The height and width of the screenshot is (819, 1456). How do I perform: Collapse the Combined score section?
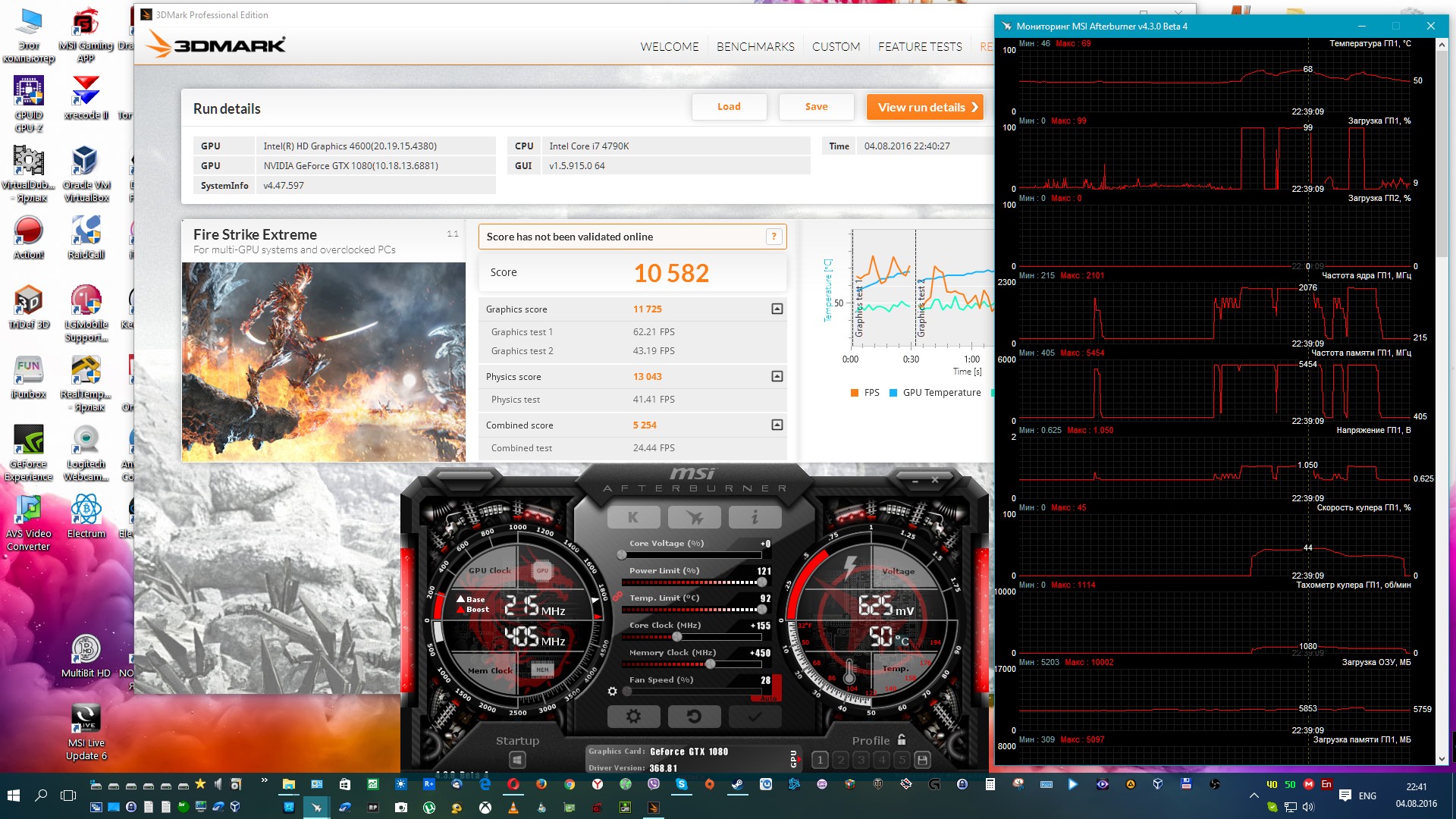point(777,425)
